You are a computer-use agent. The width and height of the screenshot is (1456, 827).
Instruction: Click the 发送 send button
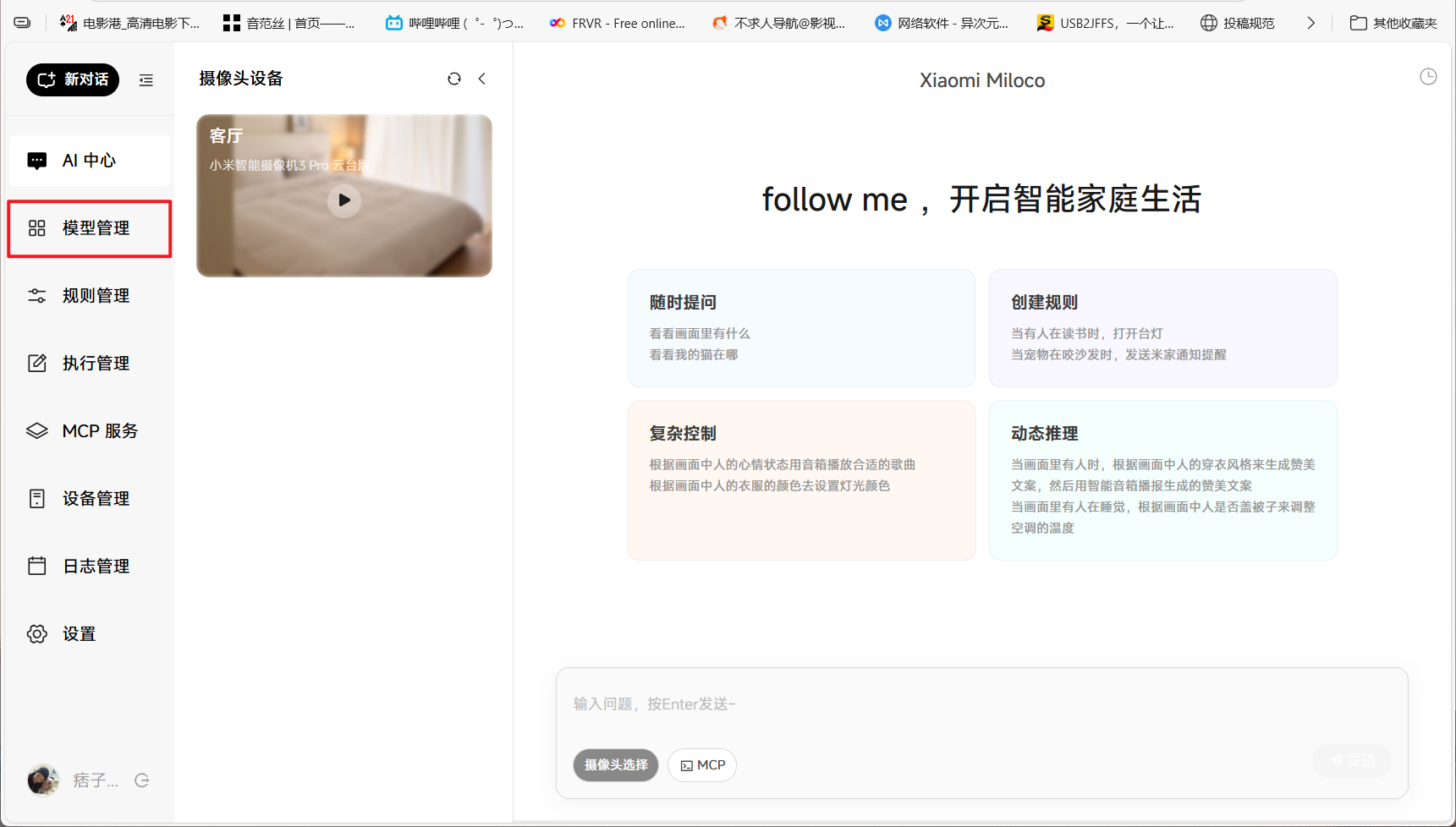click(x=1352, y=761)
